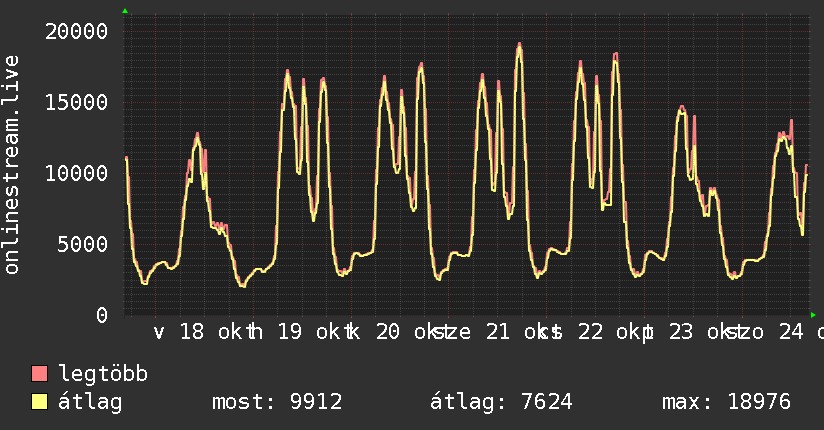Click the yellow átlag legend swatch
The height and width of the screenshot is (430, 824).
point(39,402)
